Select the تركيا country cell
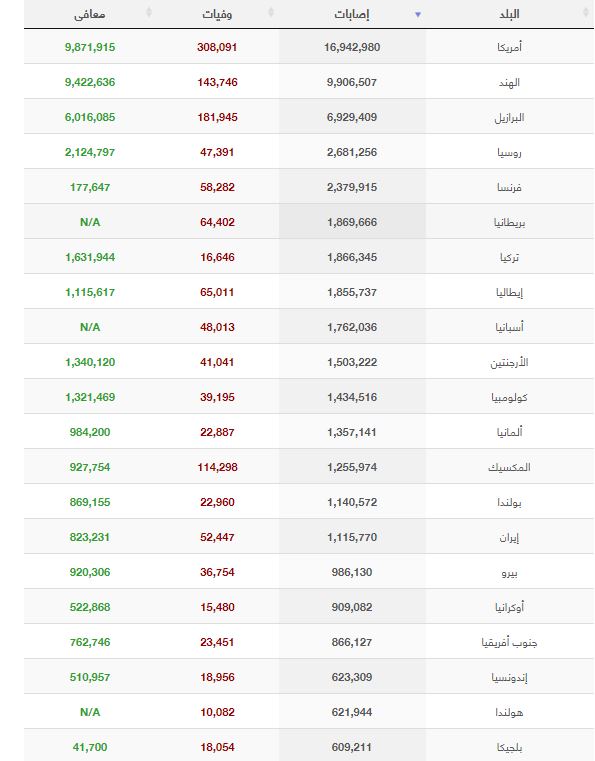 tap(510, 257)
